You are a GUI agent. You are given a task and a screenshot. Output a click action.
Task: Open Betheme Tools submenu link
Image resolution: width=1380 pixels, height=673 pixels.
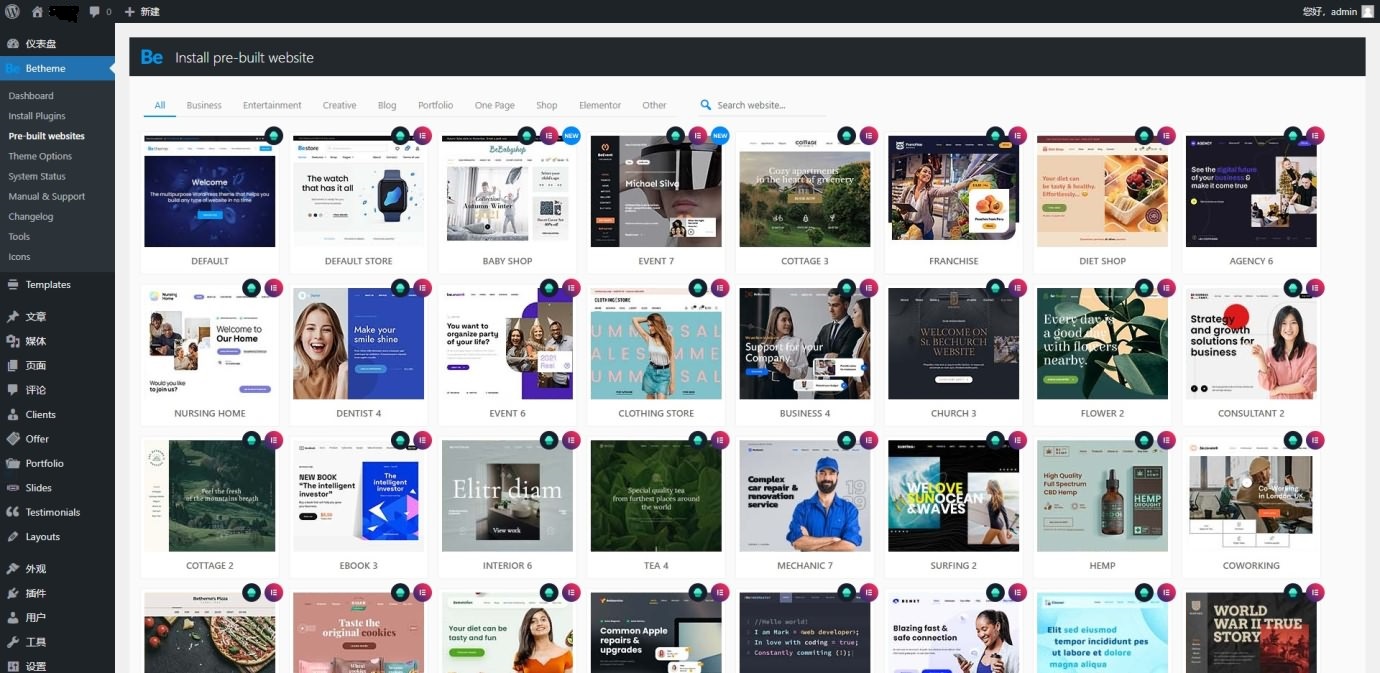tap(19, 237)
